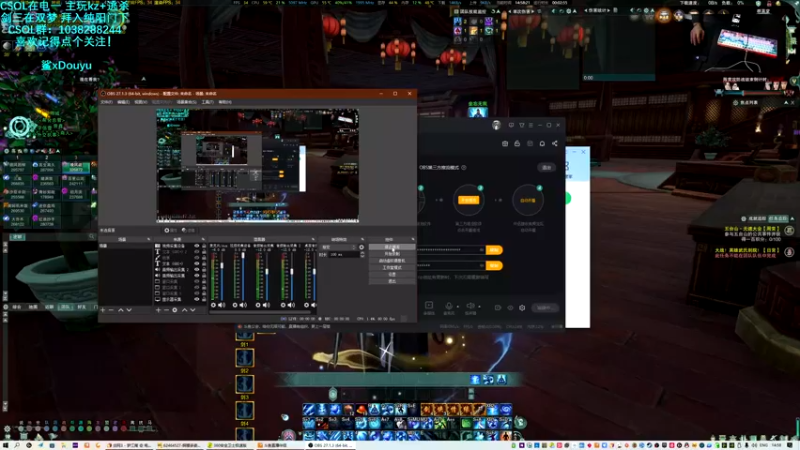
Task: Click the user avatar in the Douyu companion window
Action: tap(496, 125)
